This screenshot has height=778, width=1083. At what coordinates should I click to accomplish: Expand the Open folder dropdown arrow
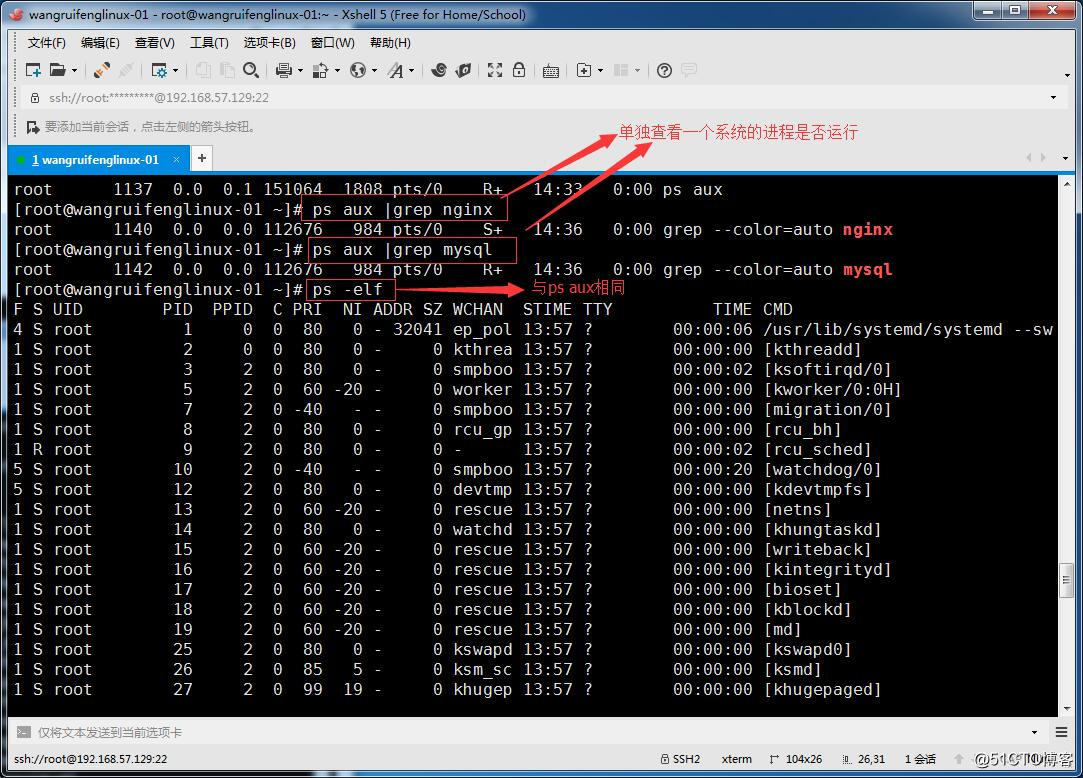[x=74, y=70]
